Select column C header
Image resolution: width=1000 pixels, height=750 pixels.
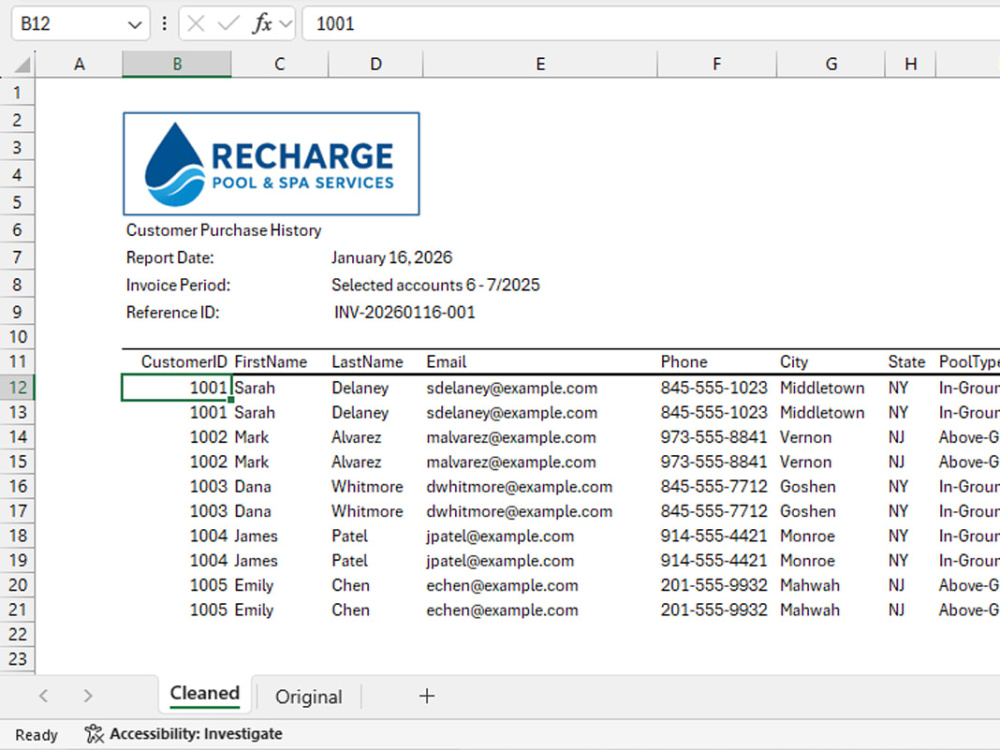coord(279,64)
